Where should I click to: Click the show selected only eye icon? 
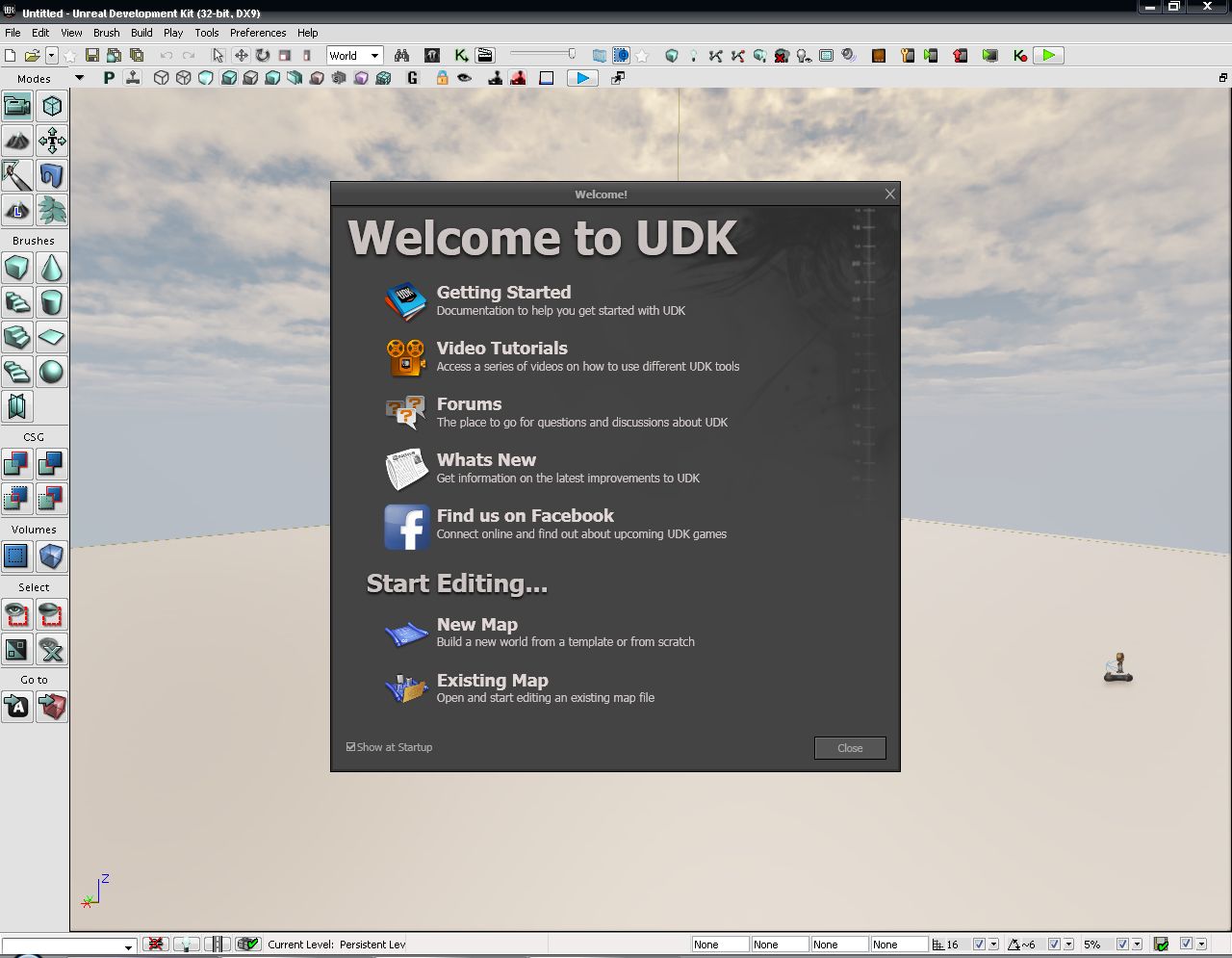(x=17, y=614)
